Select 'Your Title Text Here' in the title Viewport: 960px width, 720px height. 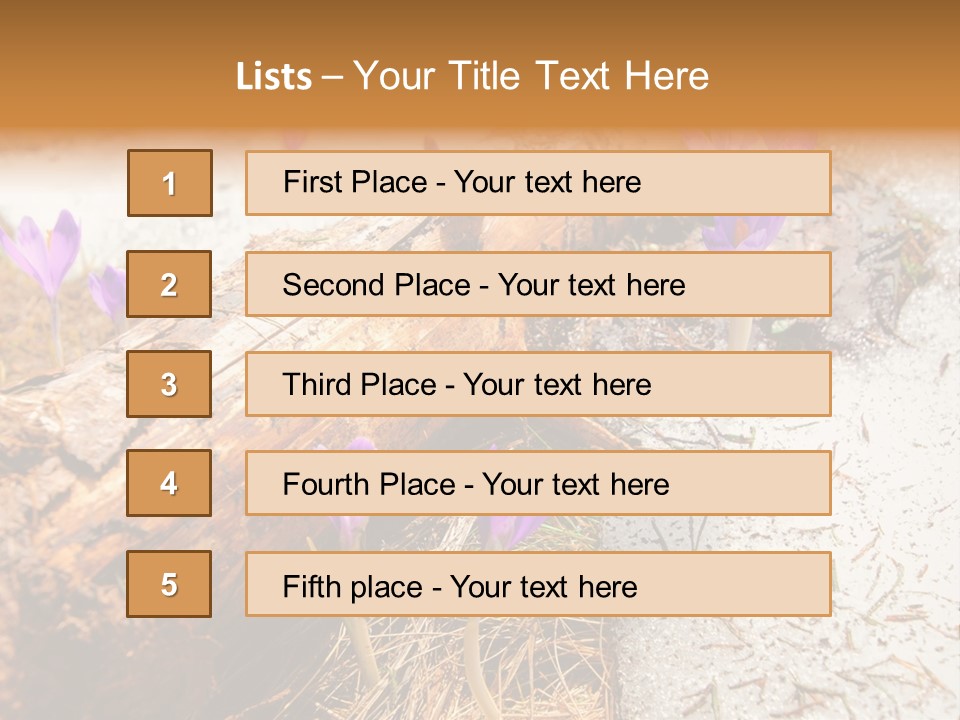[531, 76]
